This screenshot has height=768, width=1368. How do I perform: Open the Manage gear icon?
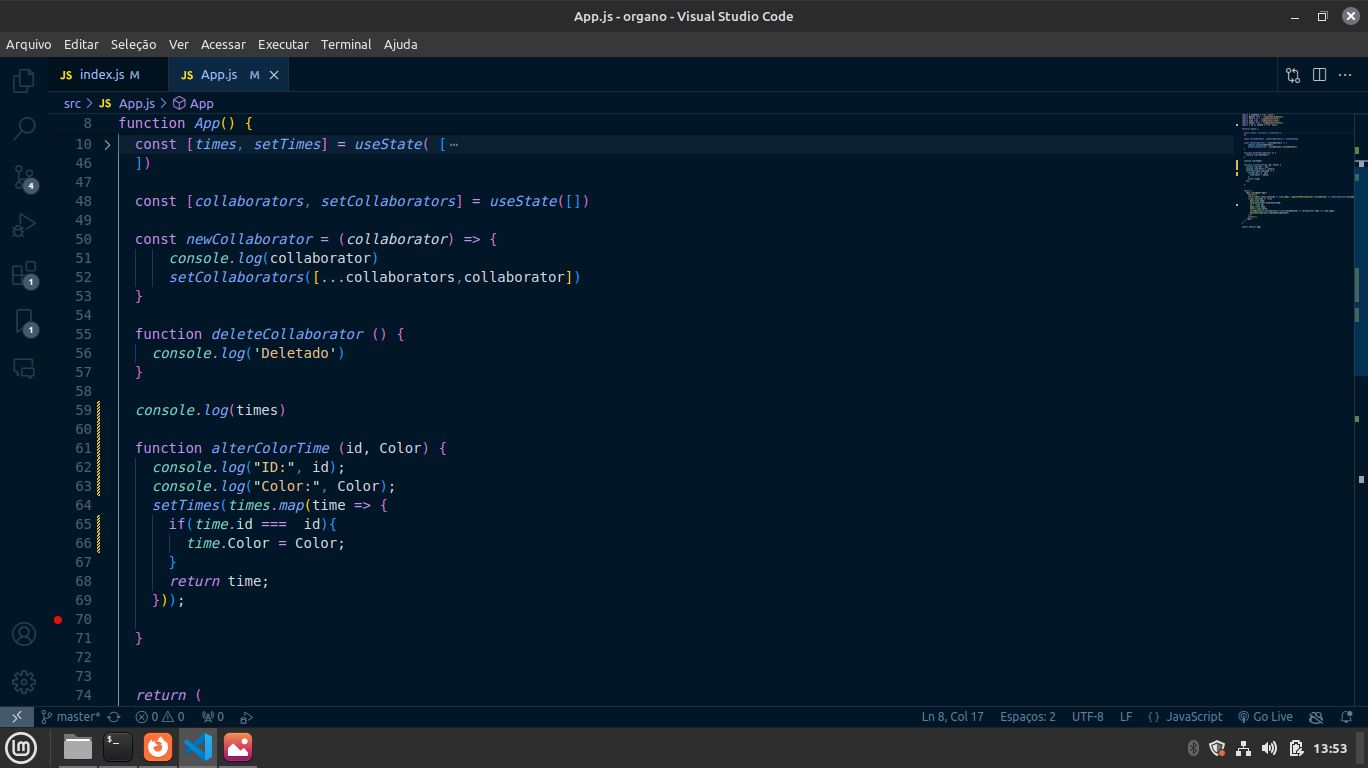(x=24, y=682)
